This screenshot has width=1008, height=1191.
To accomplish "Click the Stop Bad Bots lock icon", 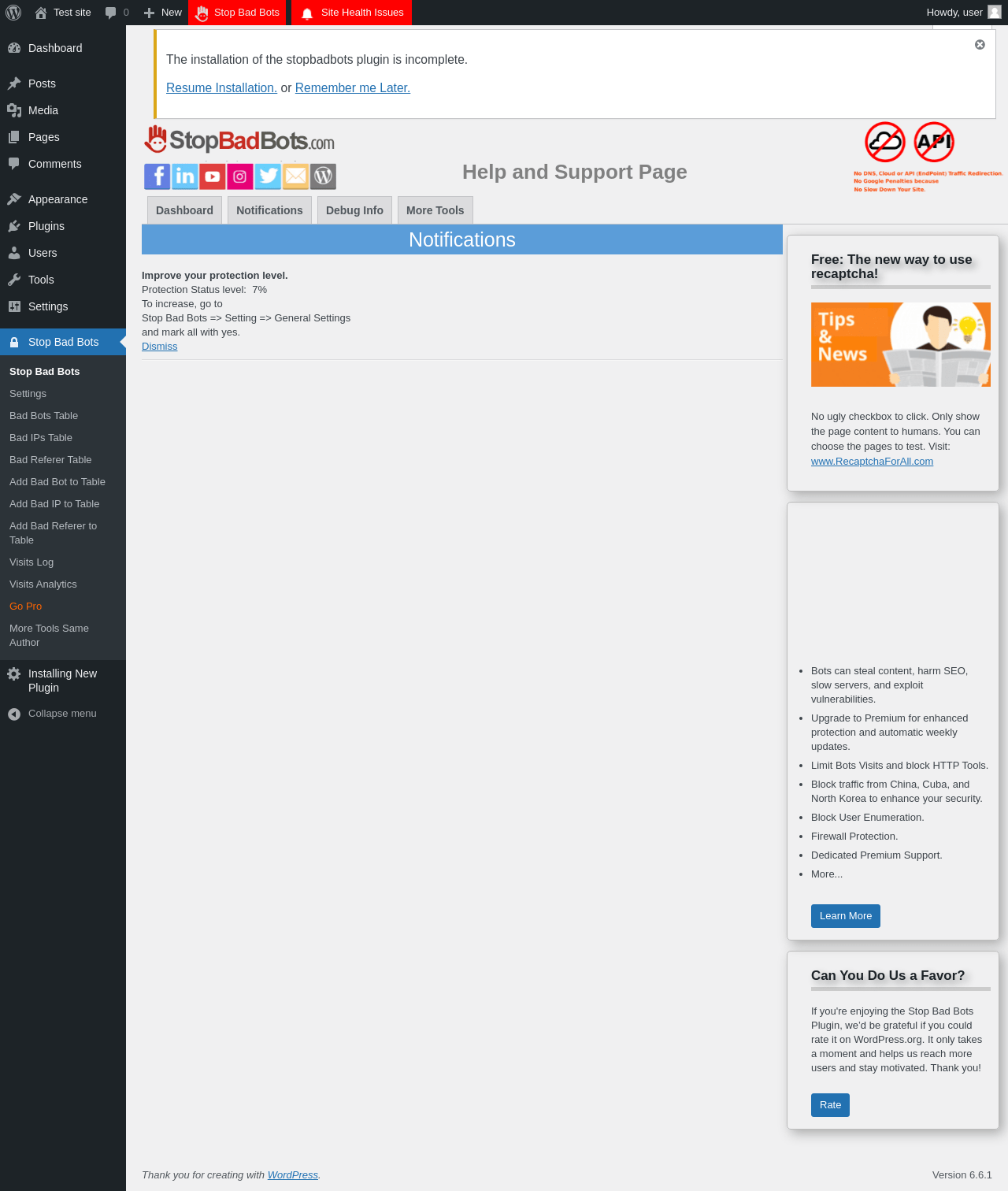I will (14, 342).
